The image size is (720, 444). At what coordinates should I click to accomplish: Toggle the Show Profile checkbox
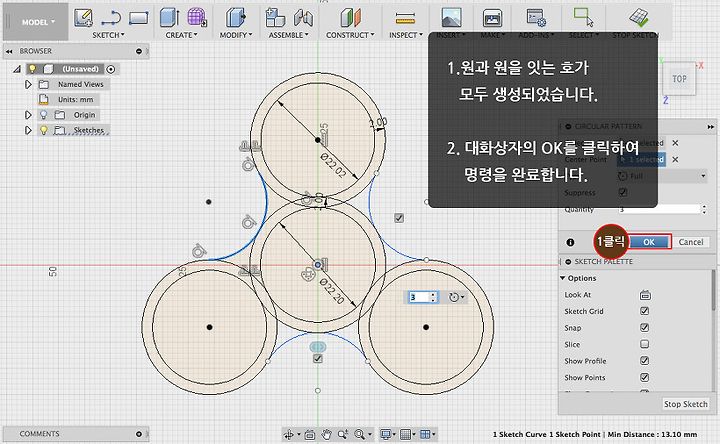(x=645, y=360)
